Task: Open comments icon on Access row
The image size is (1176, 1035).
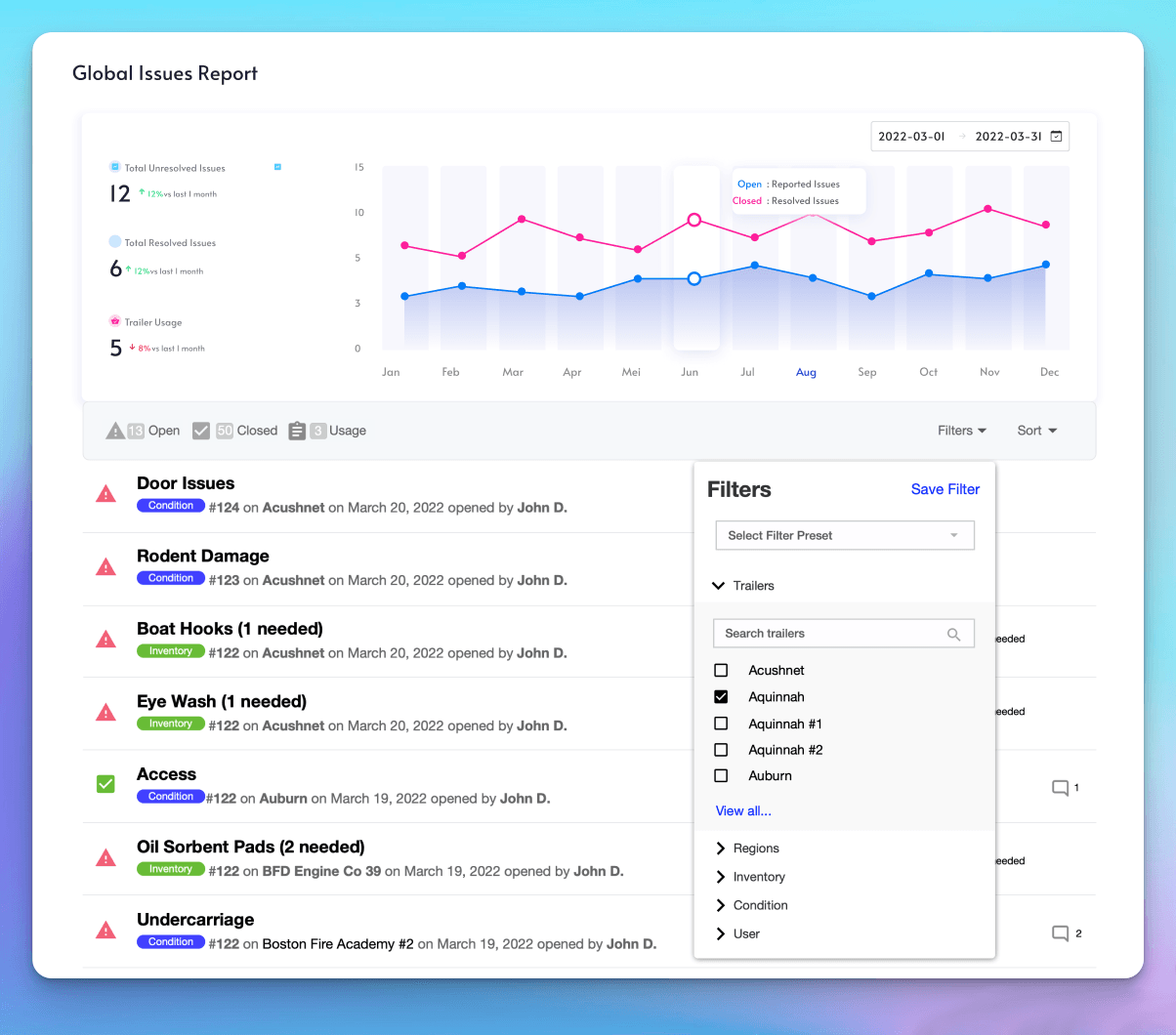Action: tap(1060, 788)
